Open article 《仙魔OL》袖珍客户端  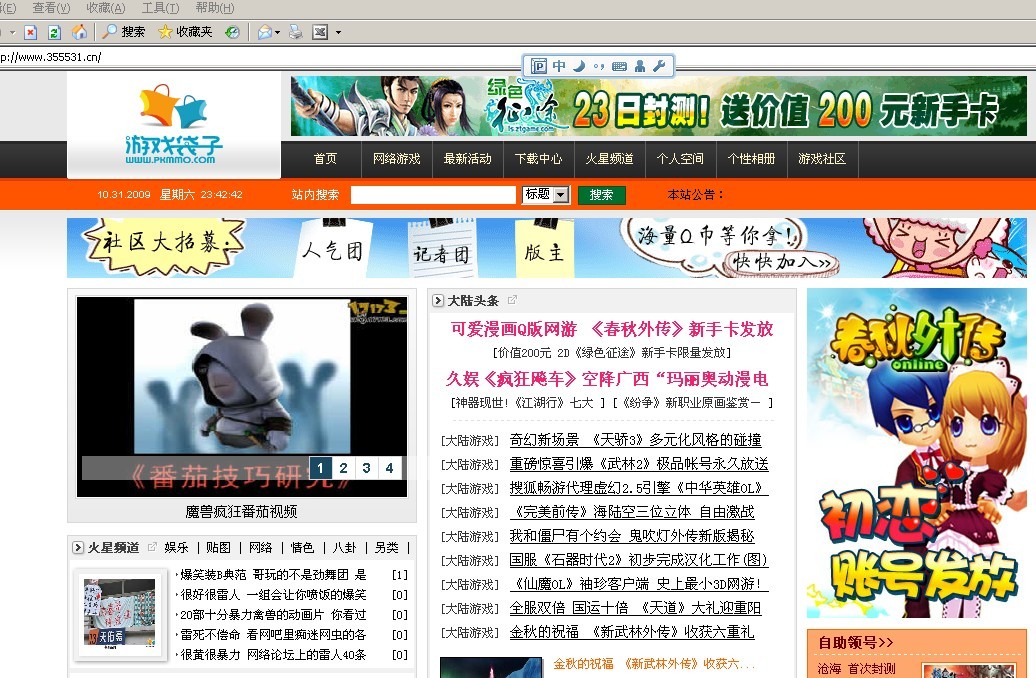point(639,584)
